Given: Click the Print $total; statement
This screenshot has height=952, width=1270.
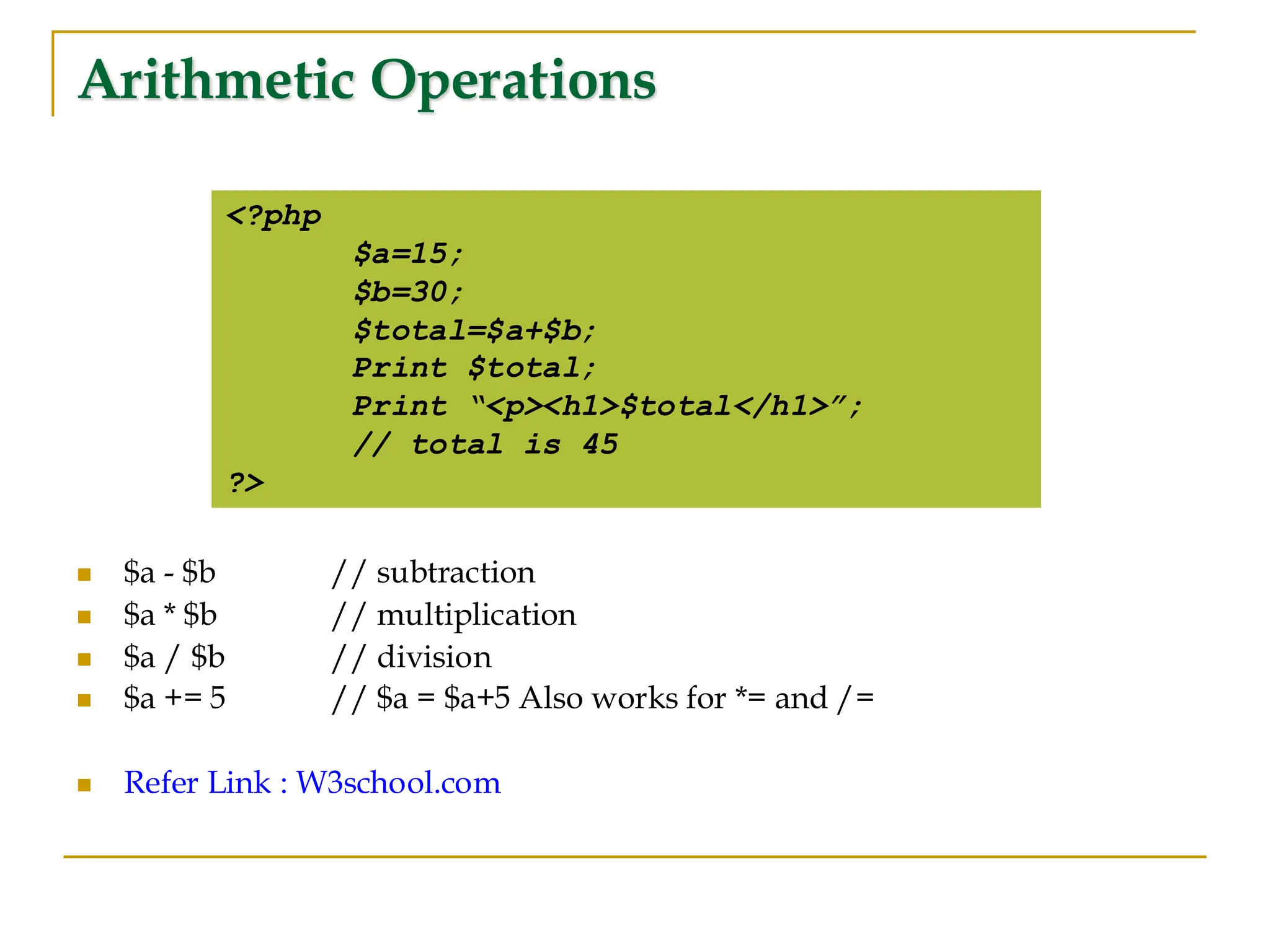Looking at the screenshot, I should (474, 368).
